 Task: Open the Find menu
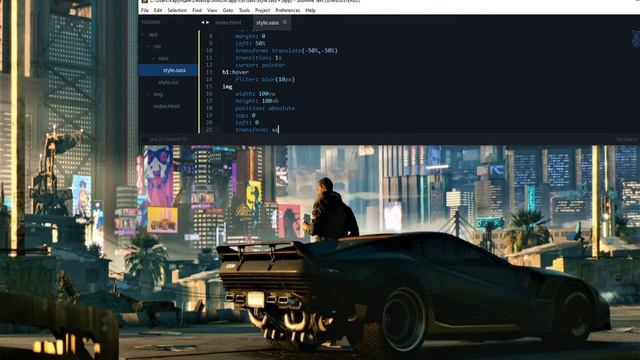(197, 10)
